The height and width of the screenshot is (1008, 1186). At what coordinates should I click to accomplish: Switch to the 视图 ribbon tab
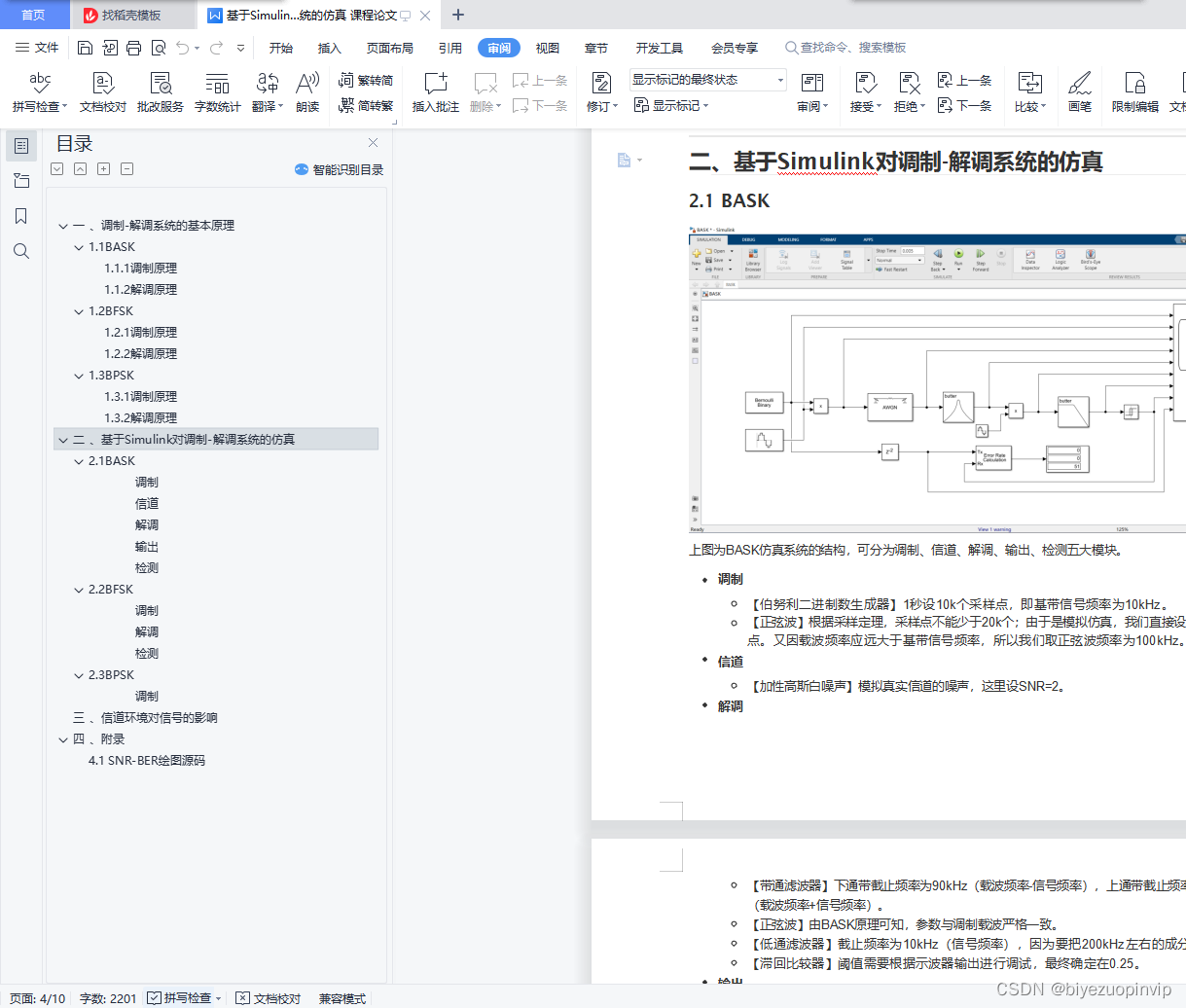coord(548,48)
